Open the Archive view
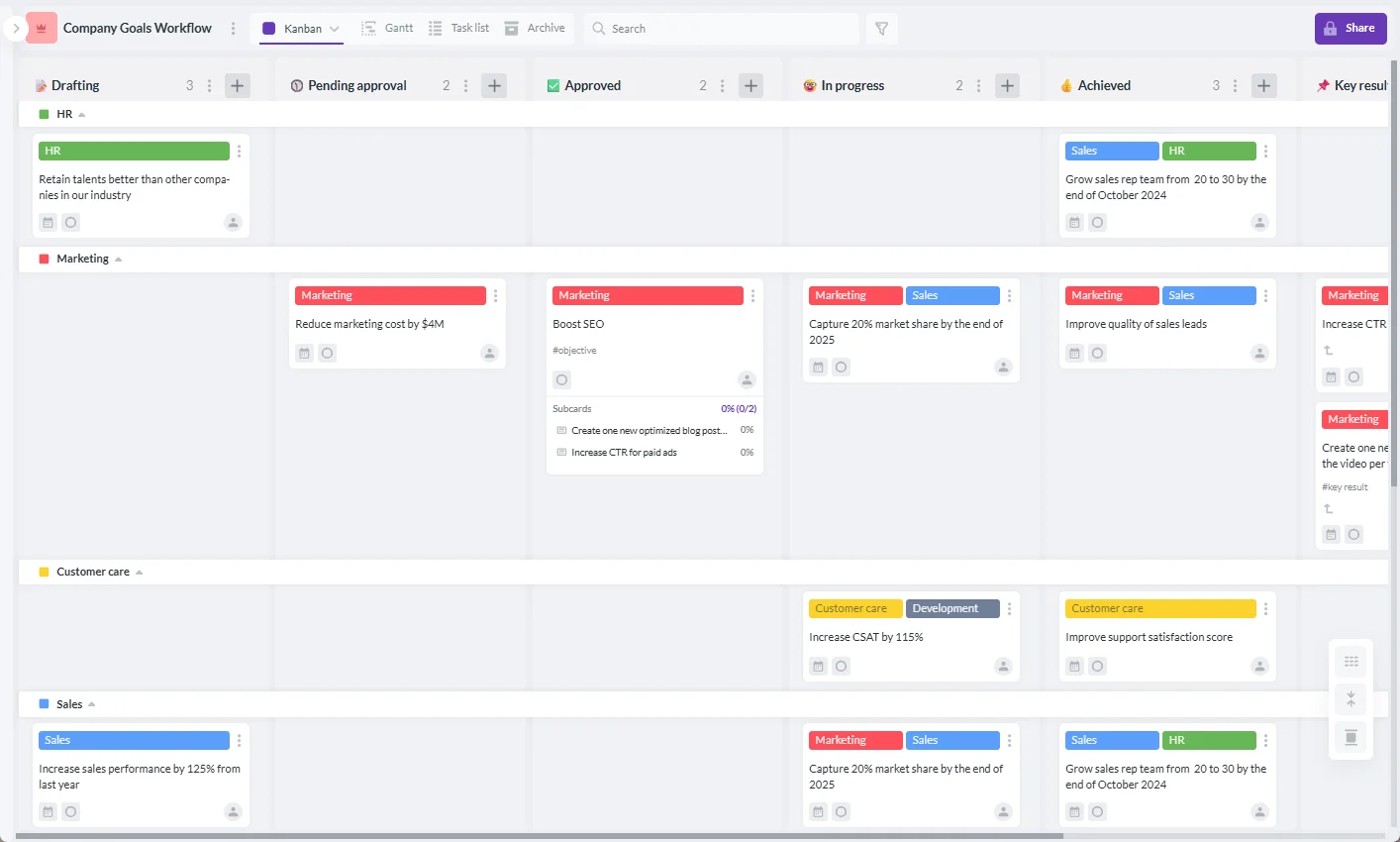The image size is (1400, 842). click(x=535, y=28)
